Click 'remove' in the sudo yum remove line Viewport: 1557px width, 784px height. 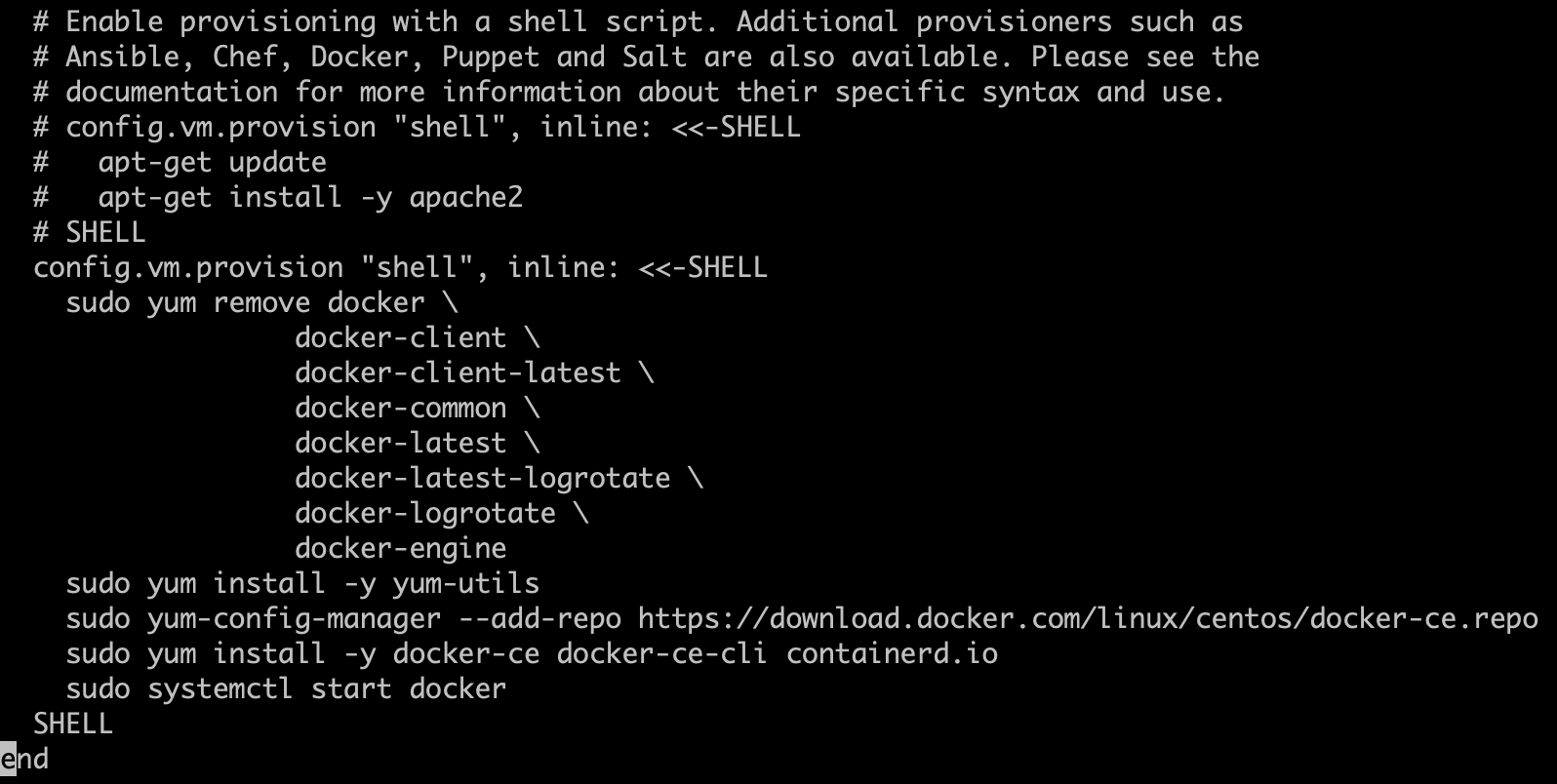261,302
